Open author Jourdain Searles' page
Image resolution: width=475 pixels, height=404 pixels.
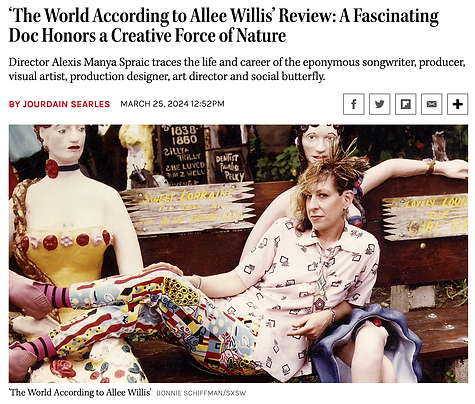[59, 104]
